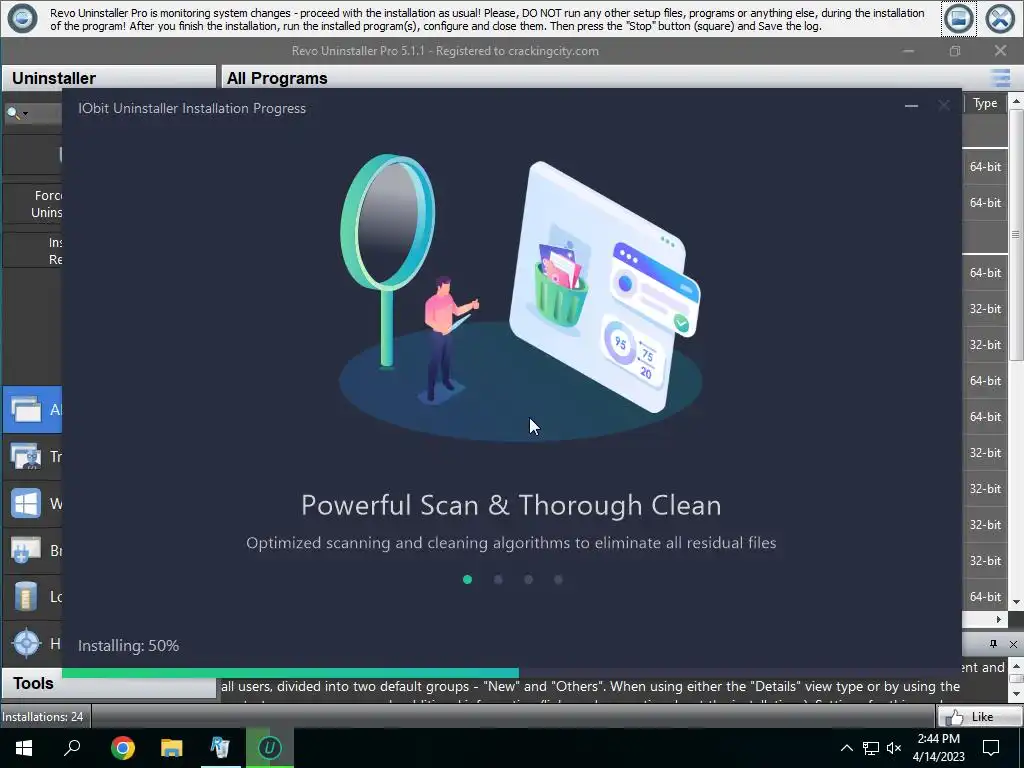Click the Type column header
This screenshot has height=768, width=1024.
point(985,103)
